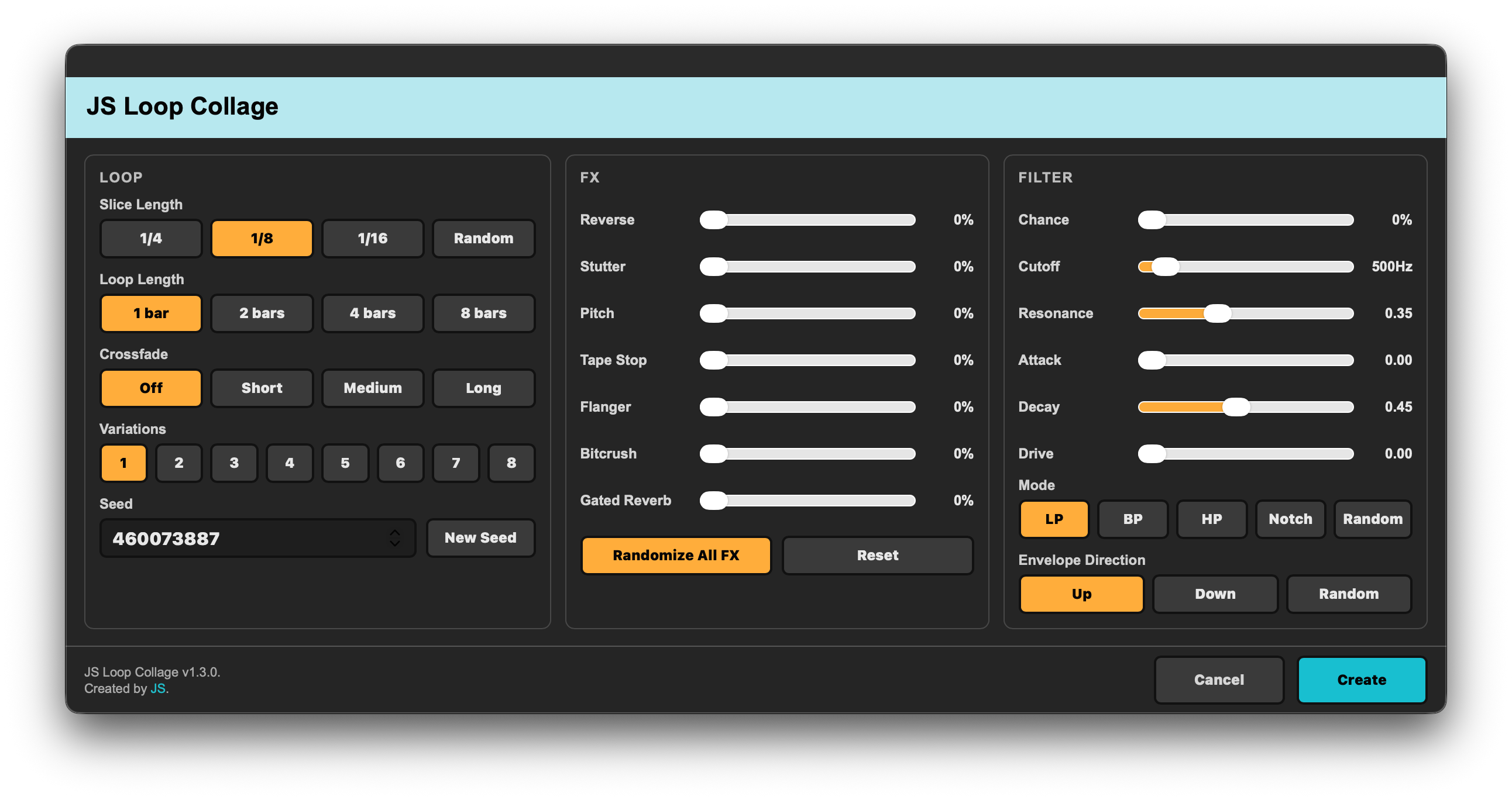Set loop length to 1 bar

[x=151, y=313]
